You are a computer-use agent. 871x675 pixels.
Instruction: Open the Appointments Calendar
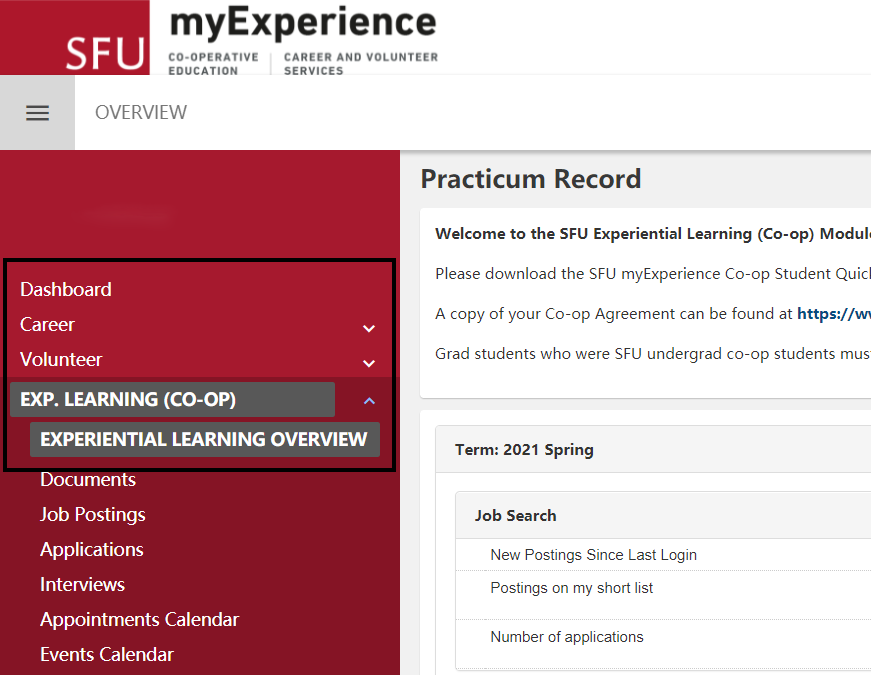pyautogui.click(x=139, y=619)
